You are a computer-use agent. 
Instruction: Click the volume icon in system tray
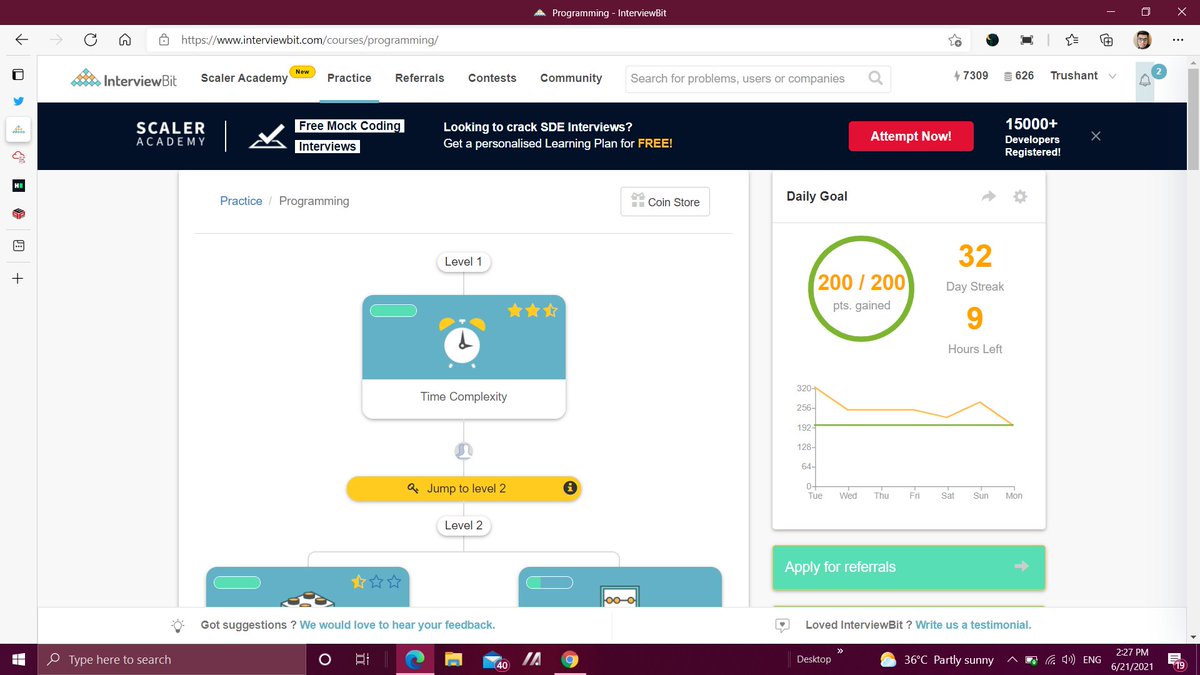click(1068, 660)
